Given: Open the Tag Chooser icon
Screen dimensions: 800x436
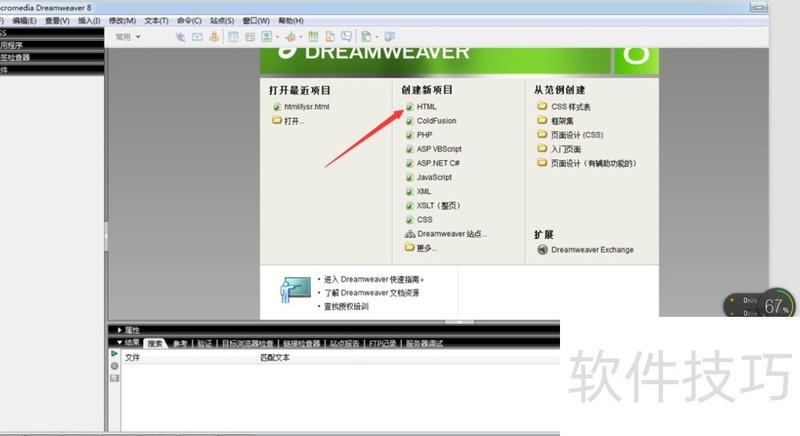Looking at the screenshot, I should pos(389,36).
